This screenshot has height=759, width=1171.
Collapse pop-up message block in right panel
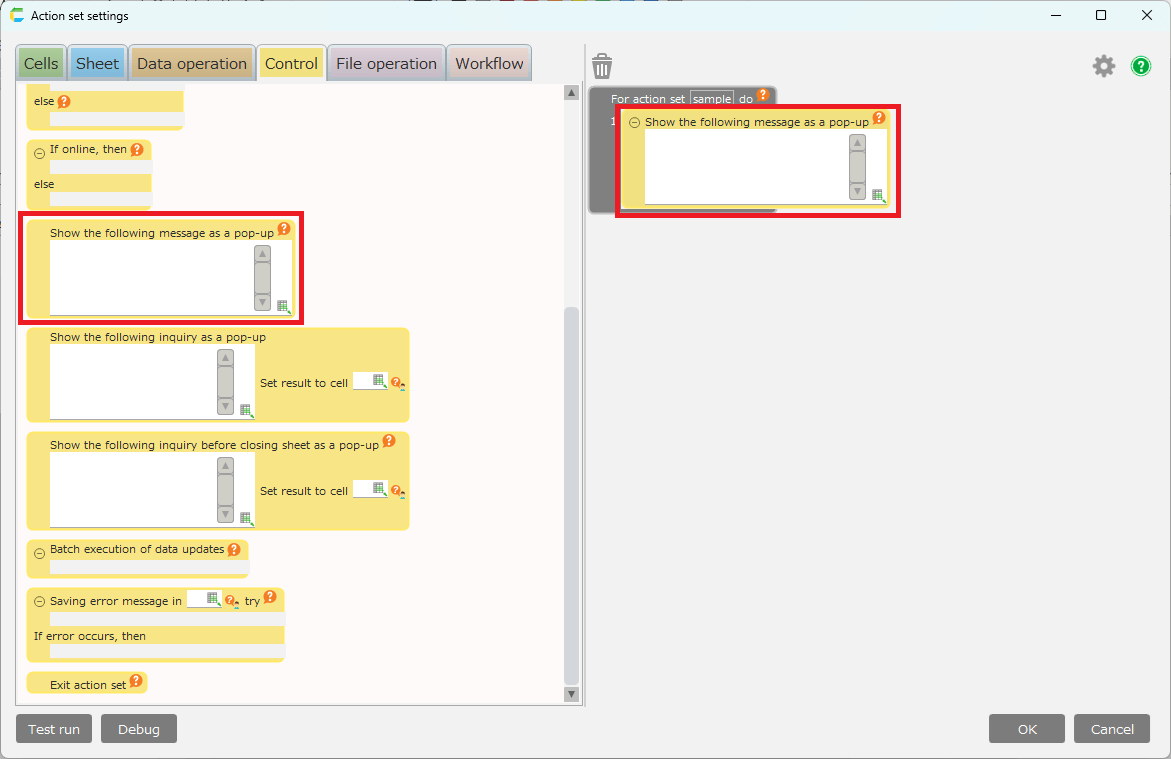pos(634,123)
